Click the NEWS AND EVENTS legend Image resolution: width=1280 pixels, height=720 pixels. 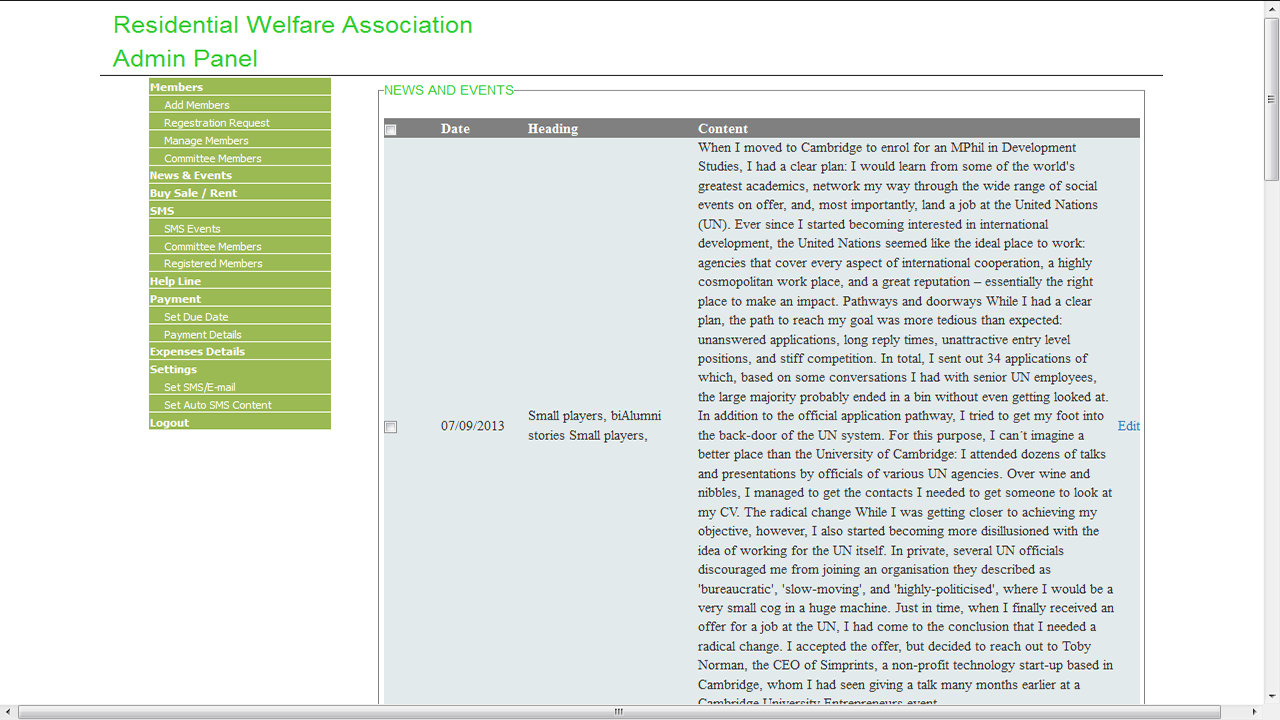click(449, 90)
